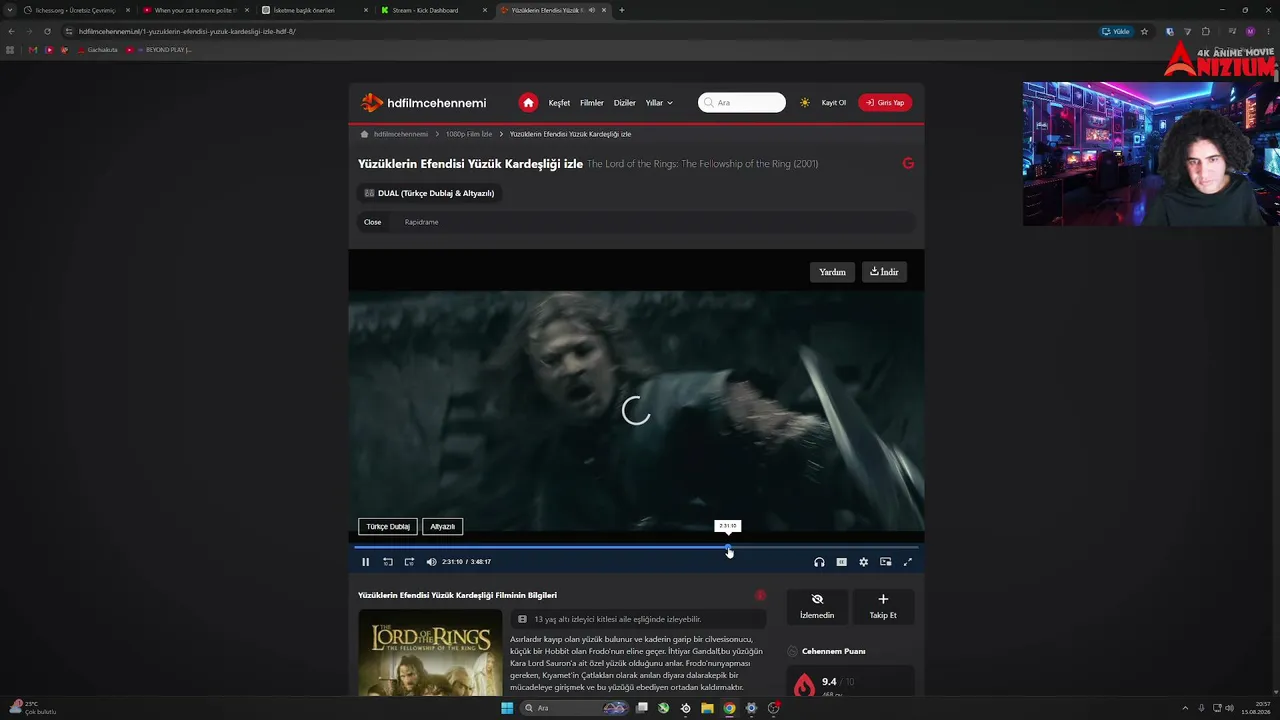Click the video seek bar handle

(728, 547)
